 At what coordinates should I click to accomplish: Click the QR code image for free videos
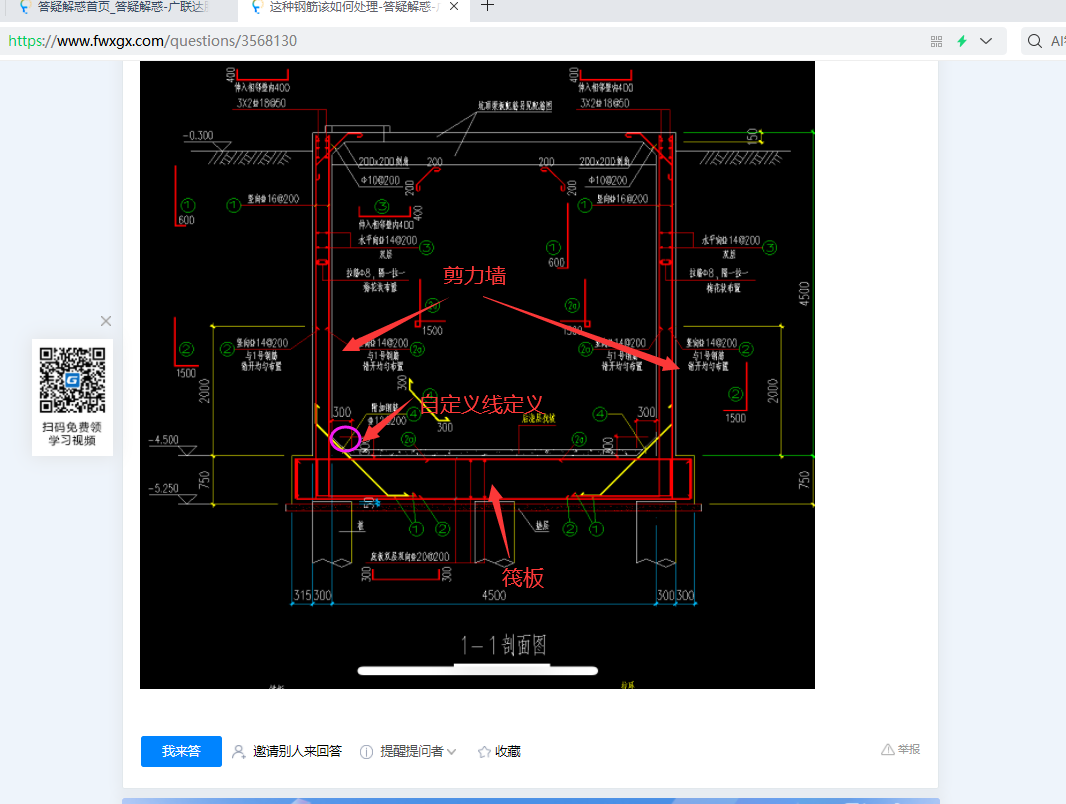(72, 380)
